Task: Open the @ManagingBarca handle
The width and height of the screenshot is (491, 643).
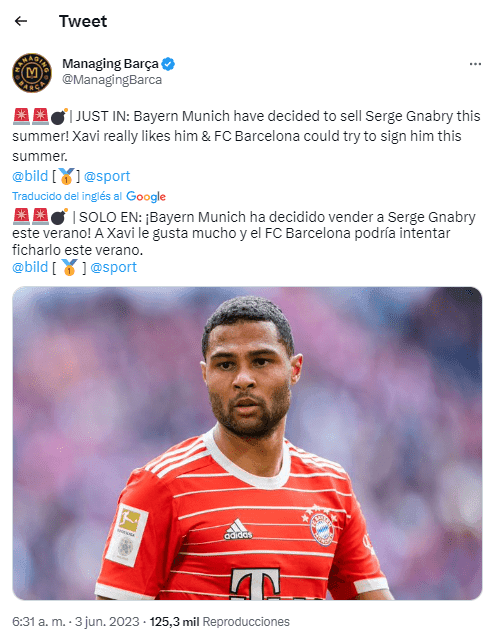Action: click(x=112, y=80)
